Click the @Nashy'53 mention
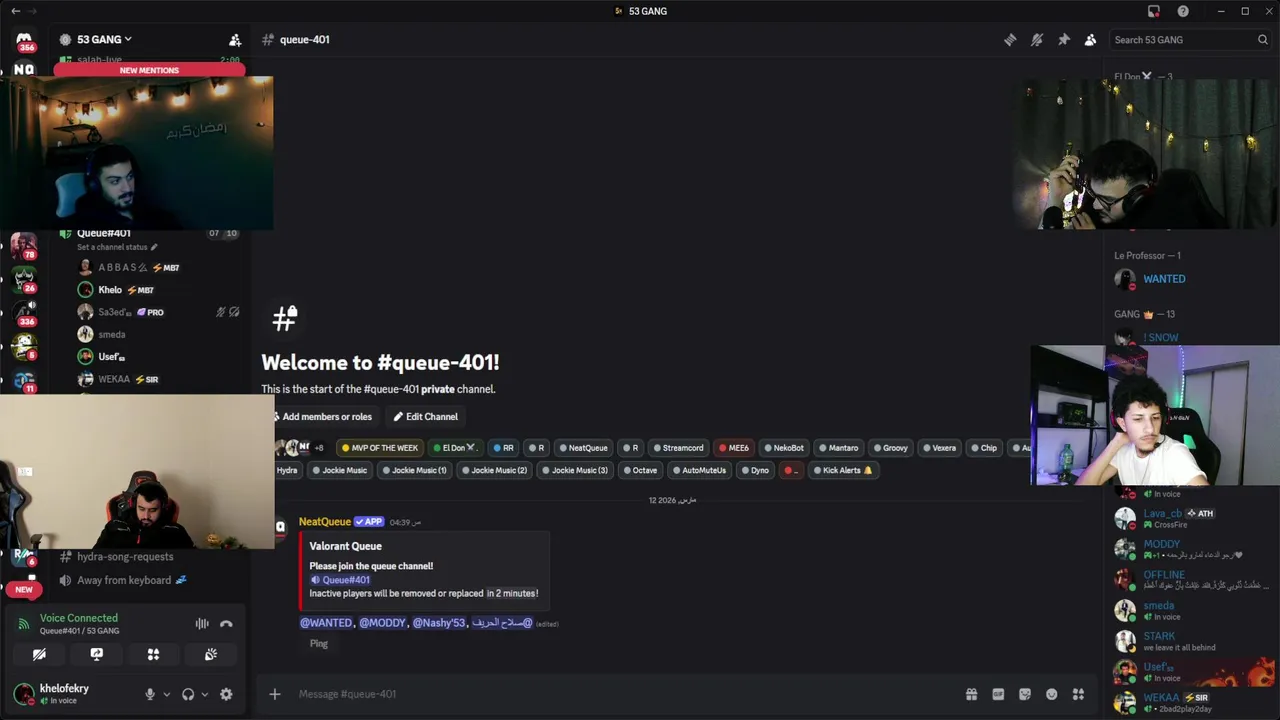Viewport: 1280px width, 720px height. [439, 623]
